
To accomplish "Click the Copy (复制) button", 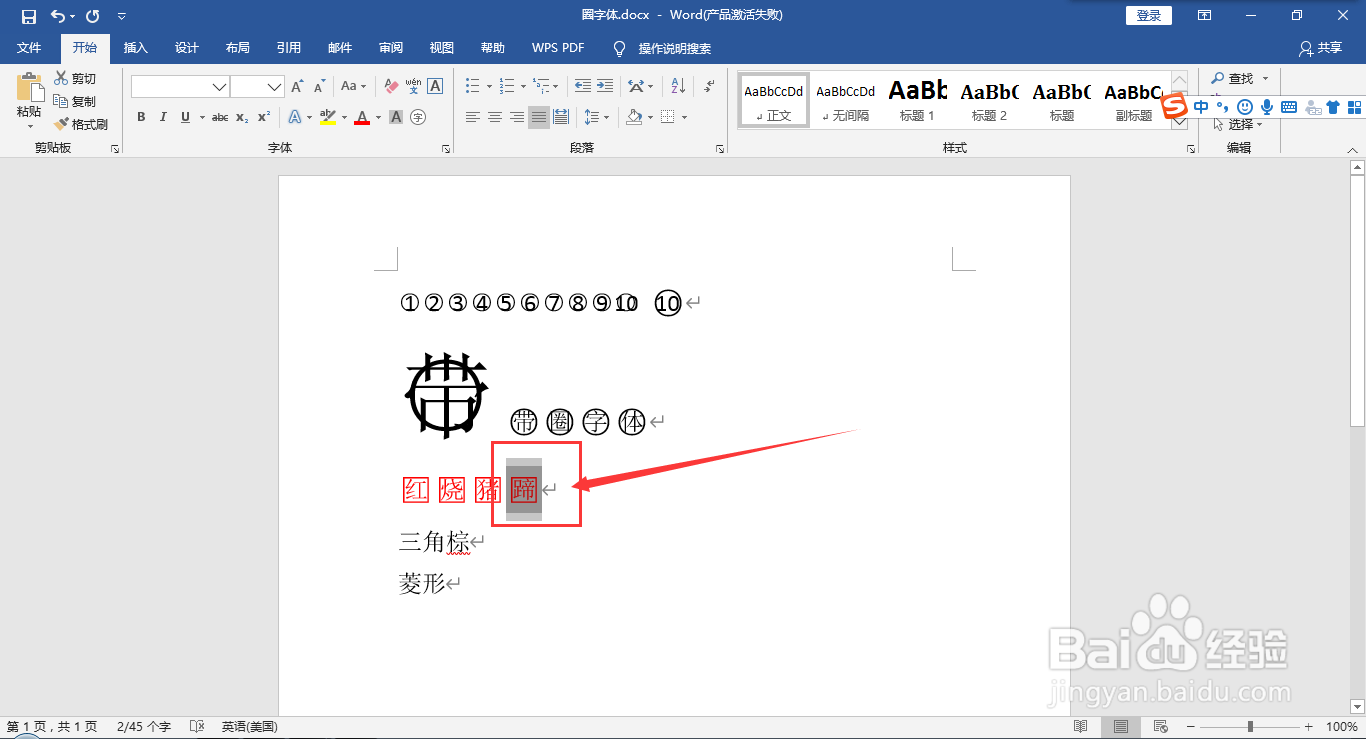I will [x=75, y=101].
